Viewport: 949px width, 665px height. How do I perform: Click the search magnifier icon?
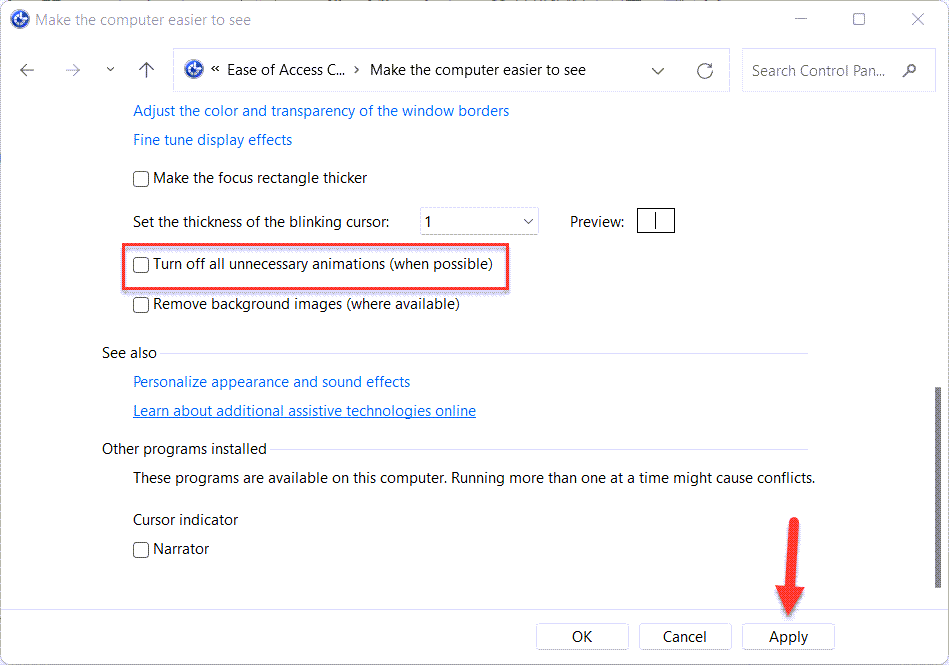[x=909, y=71]
